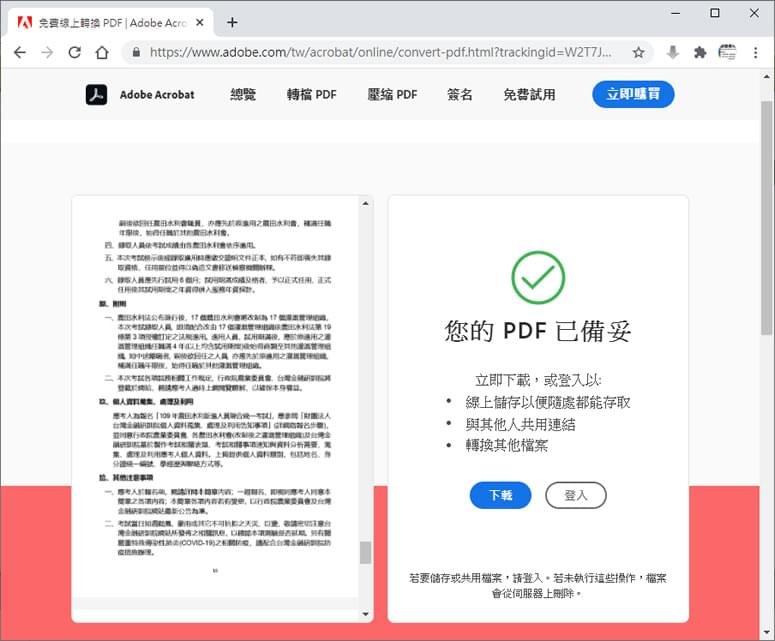Open the browser home page icon
Image resolution: width=775 pixels, height=641 pixels.
pyautogui.click(x=102, y=52)
